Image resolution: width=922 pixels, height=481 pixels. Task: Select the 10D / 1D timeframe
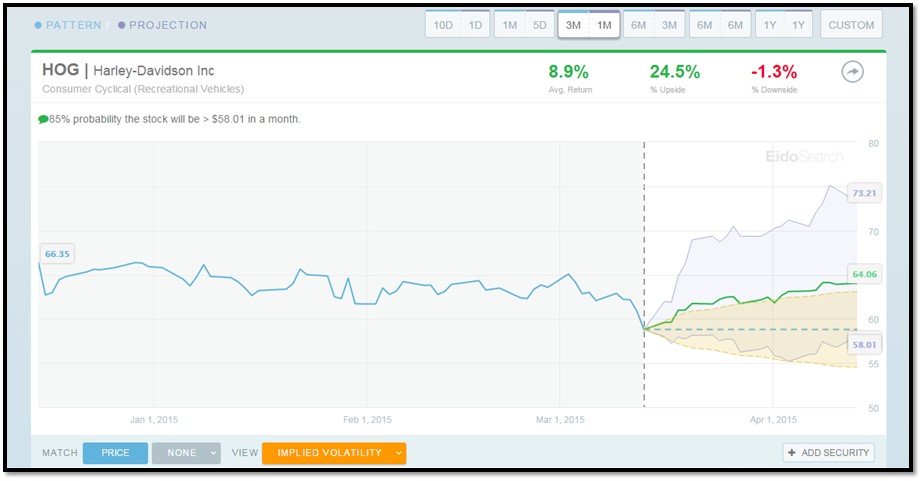[457, 25]
